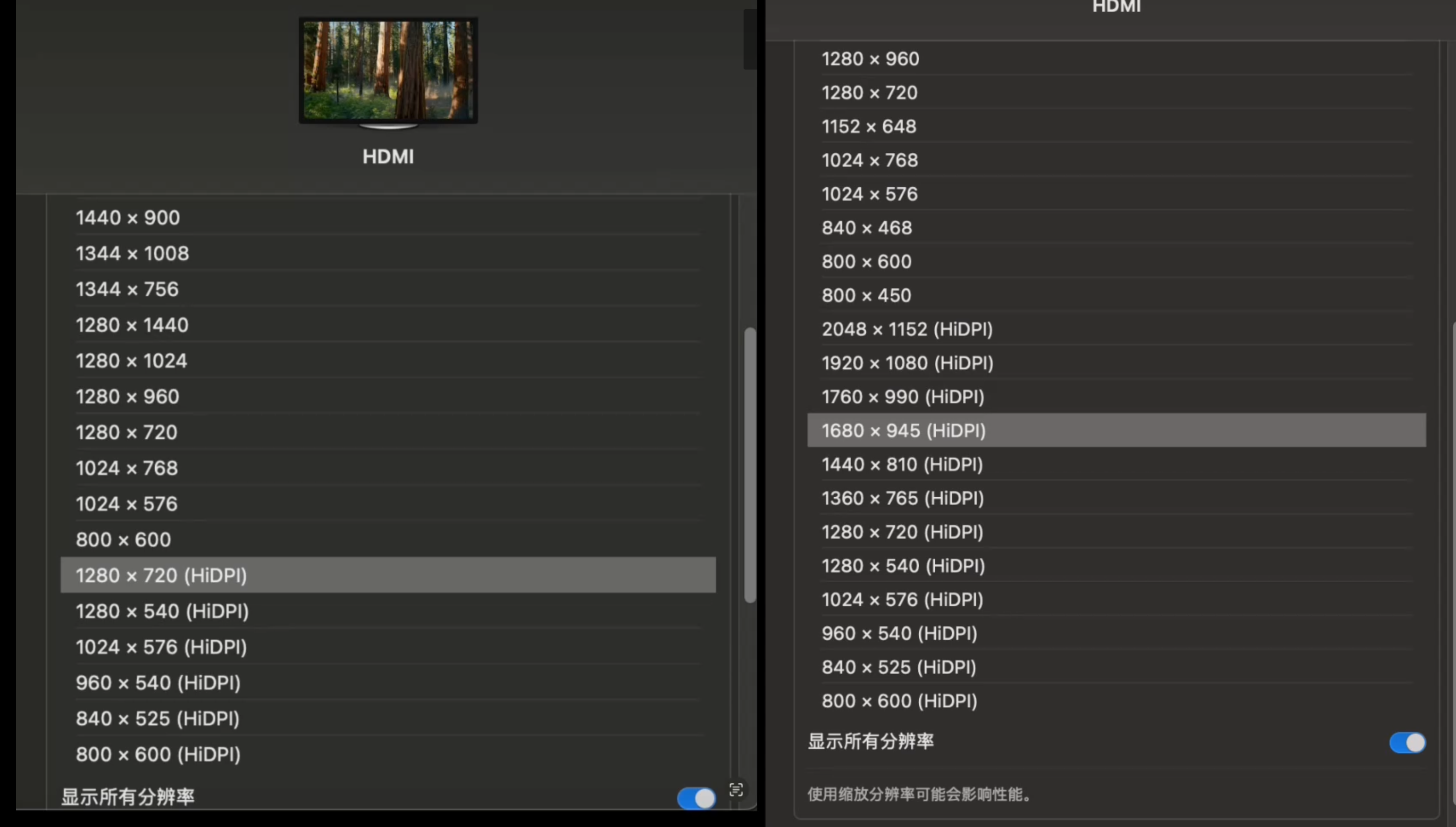Pick 1440 × 810 (HiDPI) resolution

pos(902,464)
